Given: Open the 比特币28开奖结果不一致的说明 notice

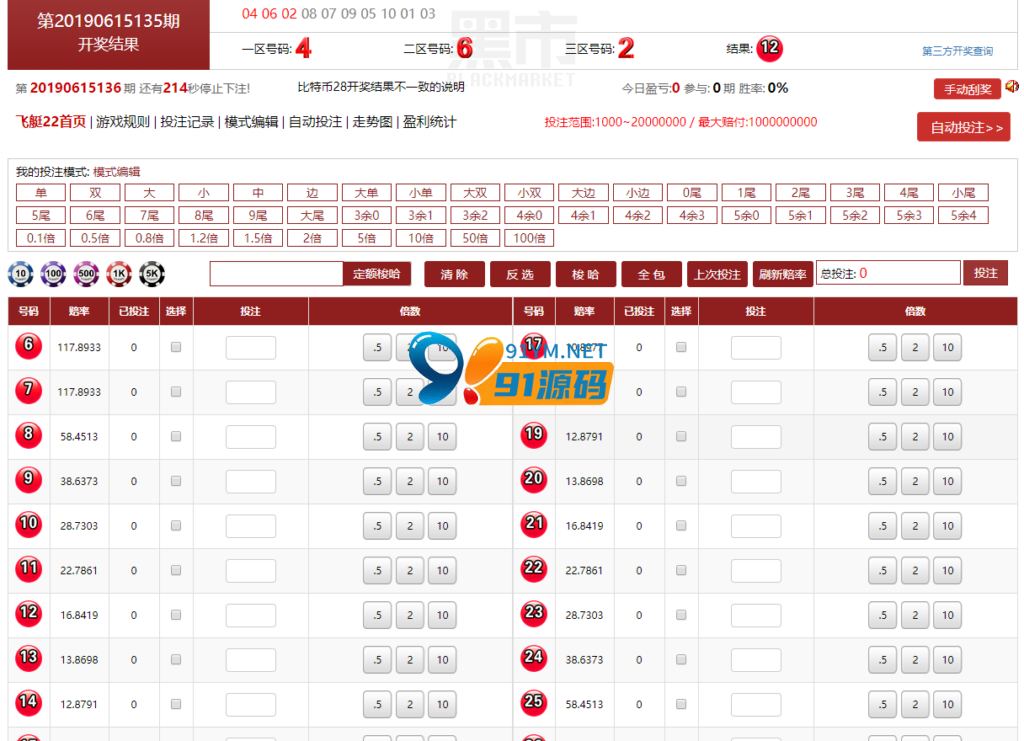Looking at the screenshot, I should click(x=381, y=87).
